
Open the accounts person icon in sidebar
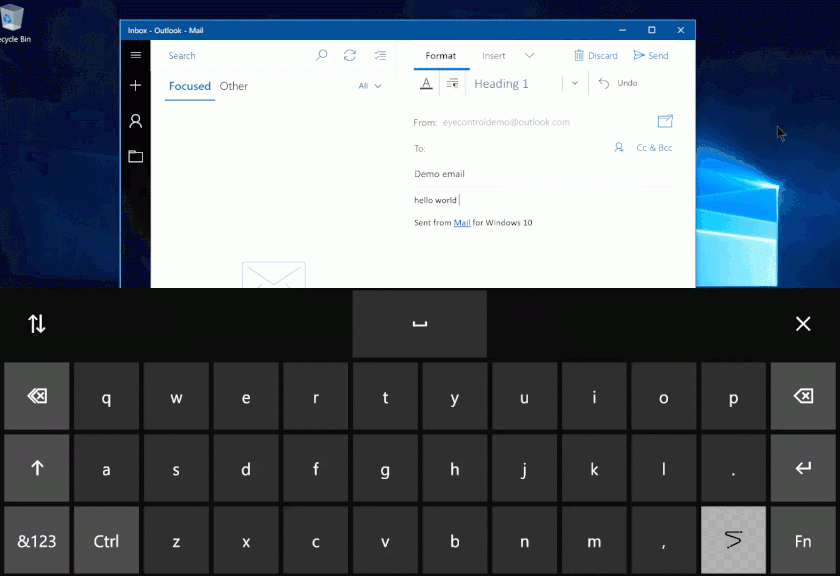(x=136, y=121)
